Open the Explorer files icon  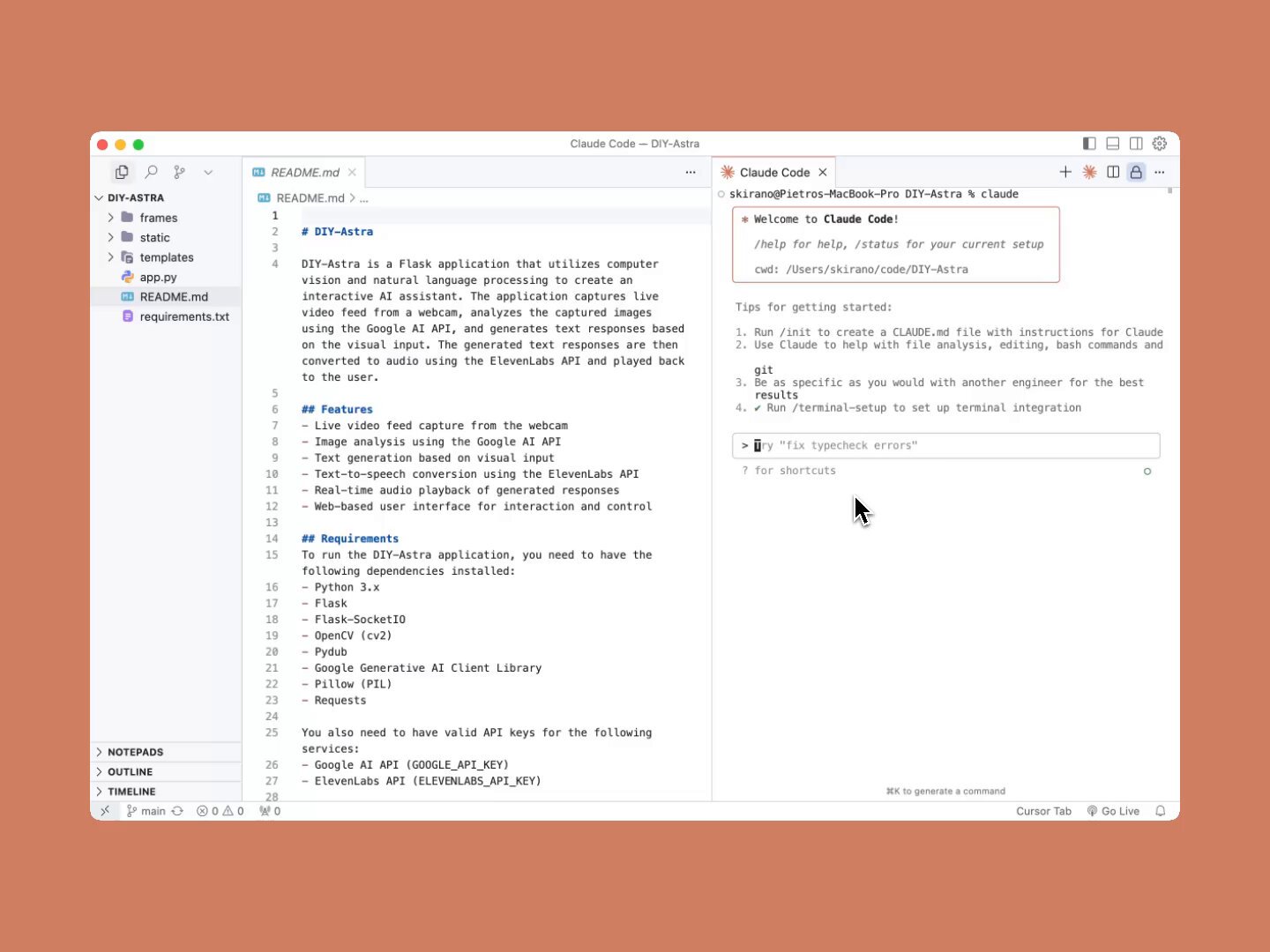[x=122, y=172]
